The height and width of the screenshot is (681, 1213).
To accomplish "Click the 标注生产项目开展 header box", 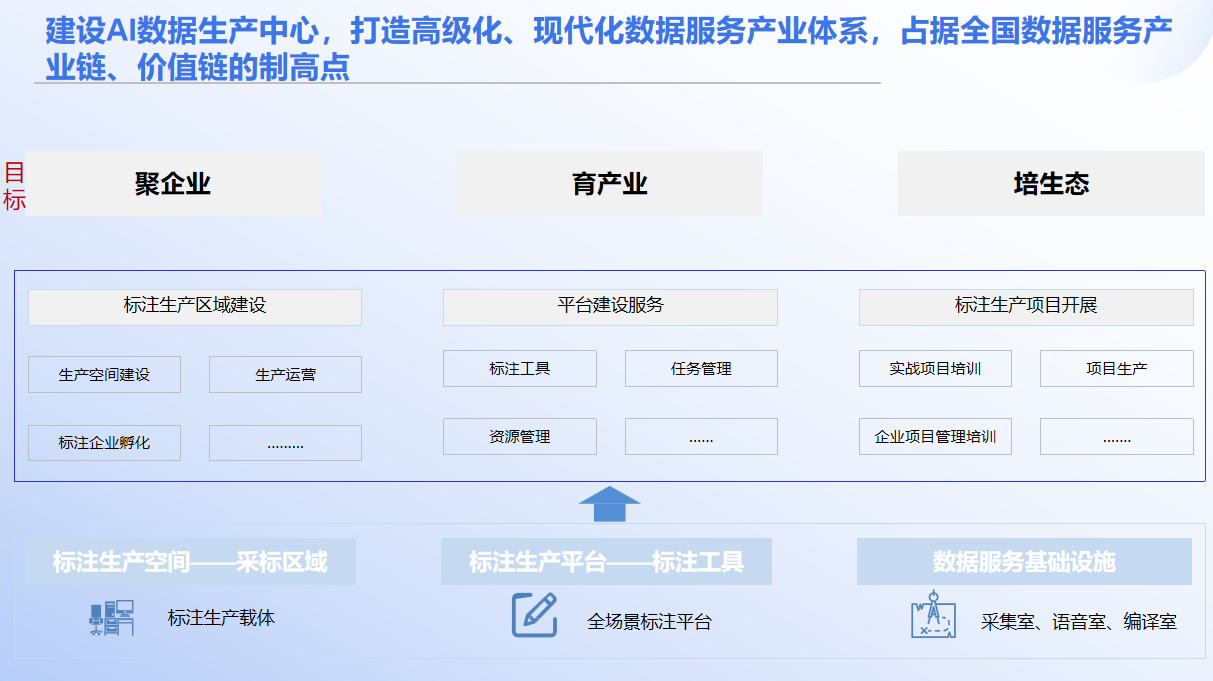I will click(x=1026, y=307).
